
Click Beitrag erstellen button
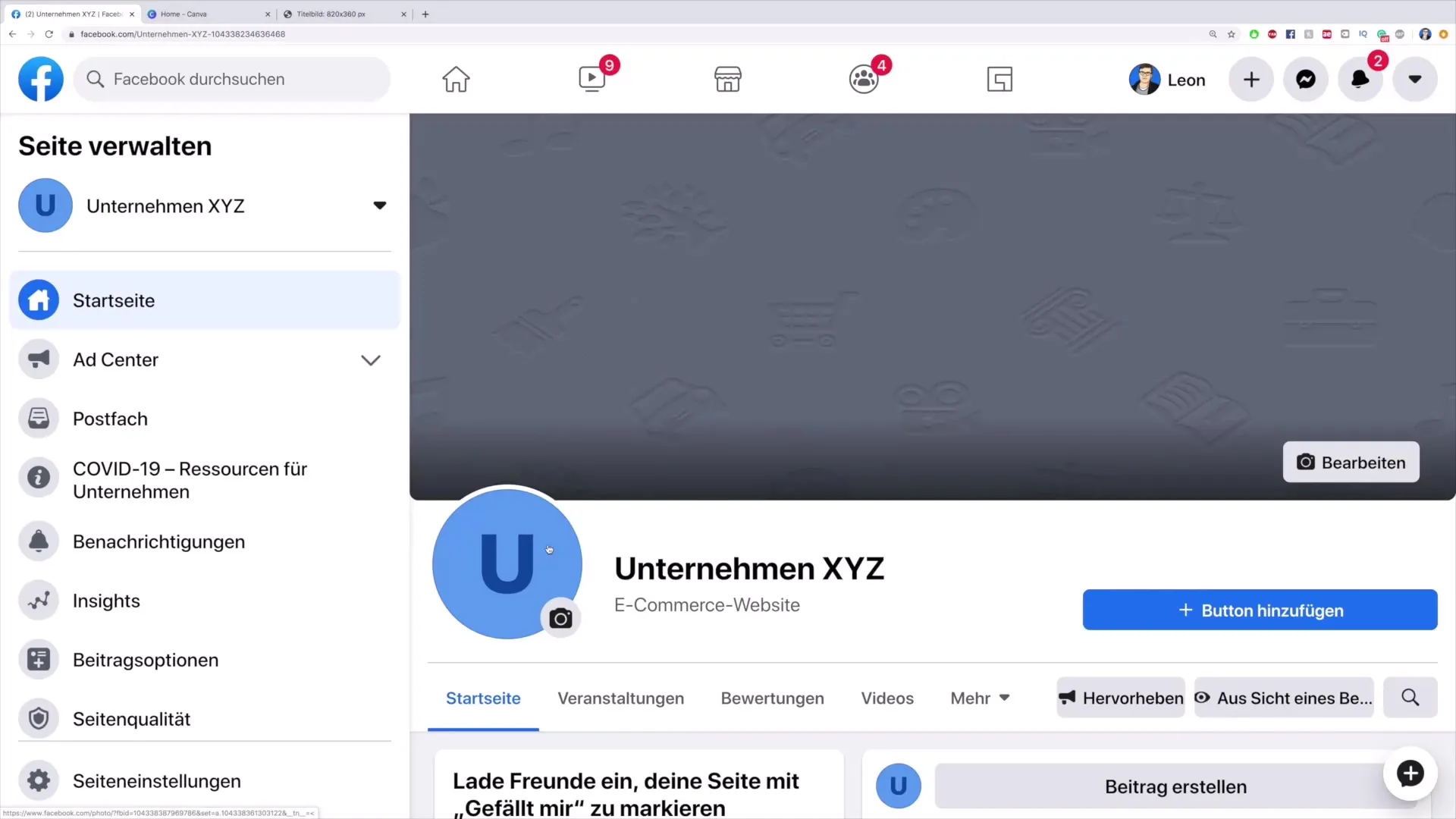click(x=1177, y=788)
